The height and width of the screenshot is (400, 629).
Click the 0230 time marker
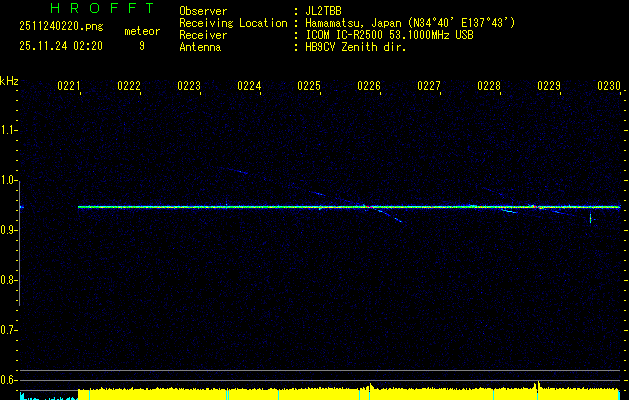(x=609, y=87)
